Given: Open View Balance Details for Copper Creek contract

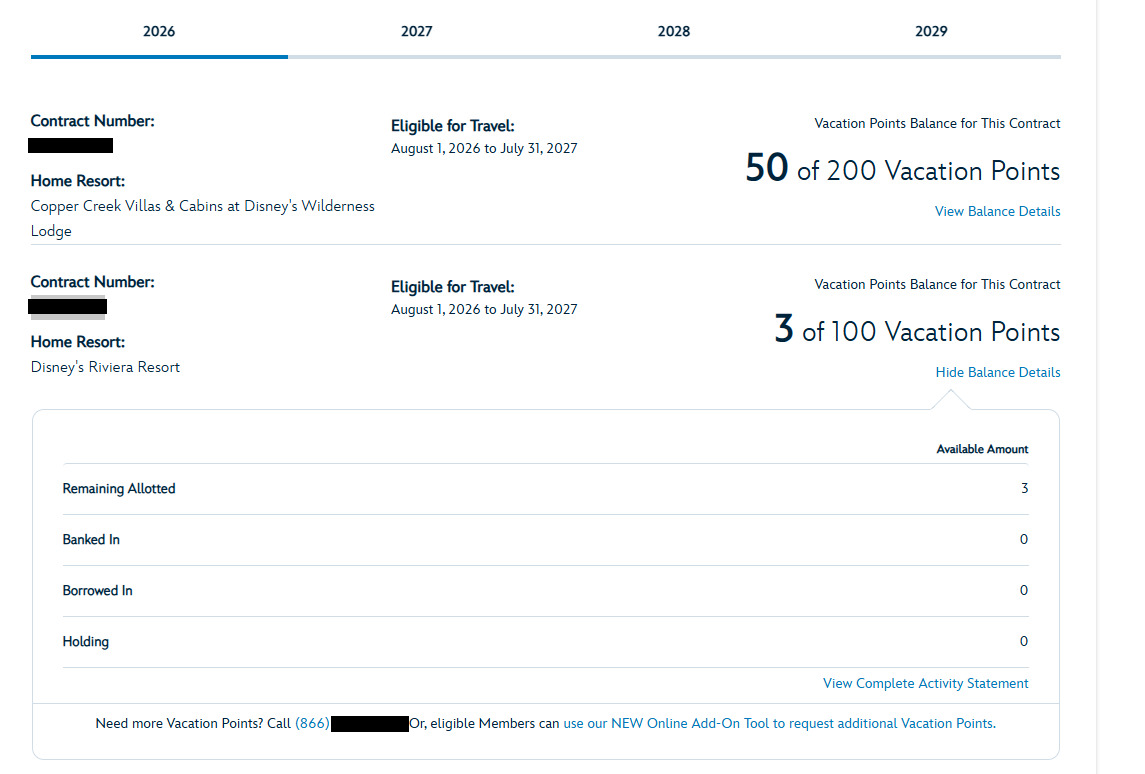Looking at the screenshot, I should pyautogui.click(x=997, y=211).
